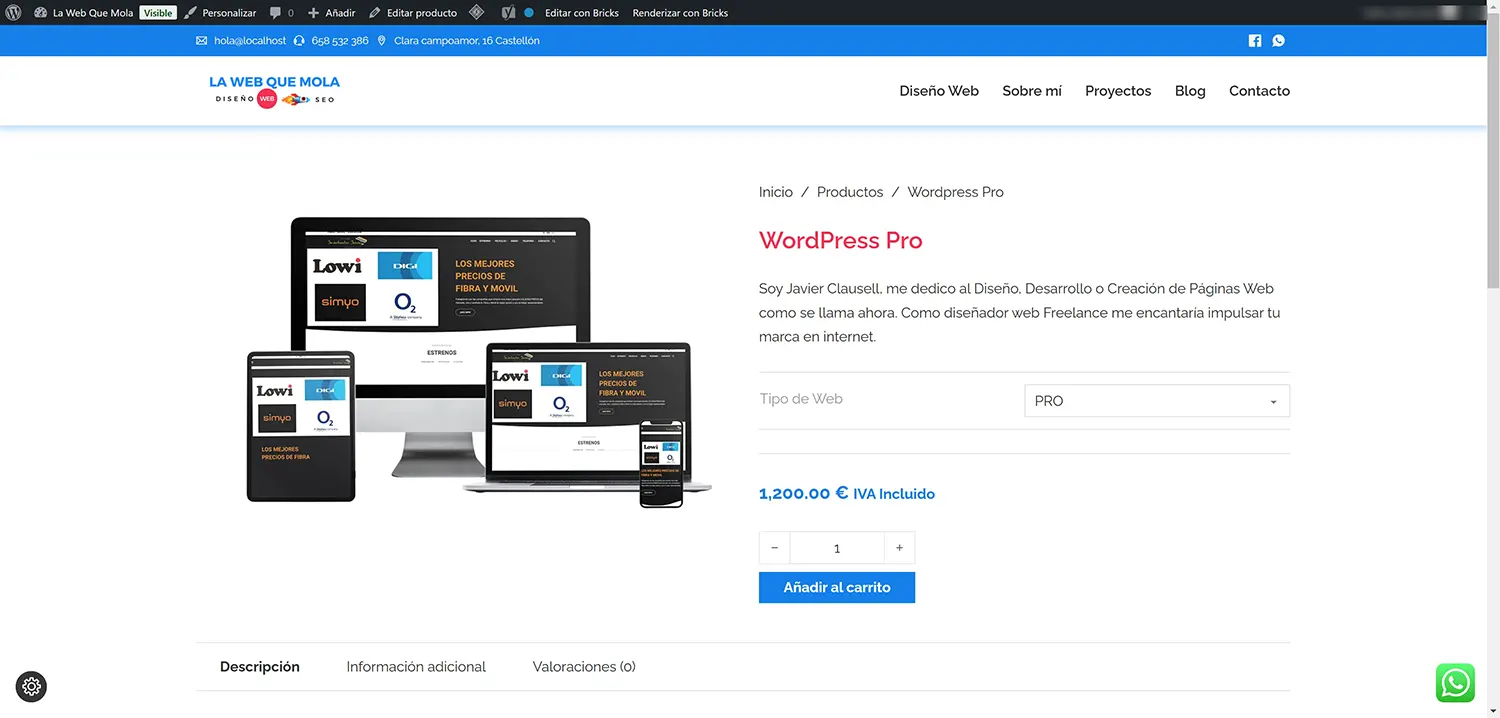The height and width of the screenshot is (718, 1500).
Task: Click the diamond-shaped plugin icon in admin bar
Action: [477, 13]
